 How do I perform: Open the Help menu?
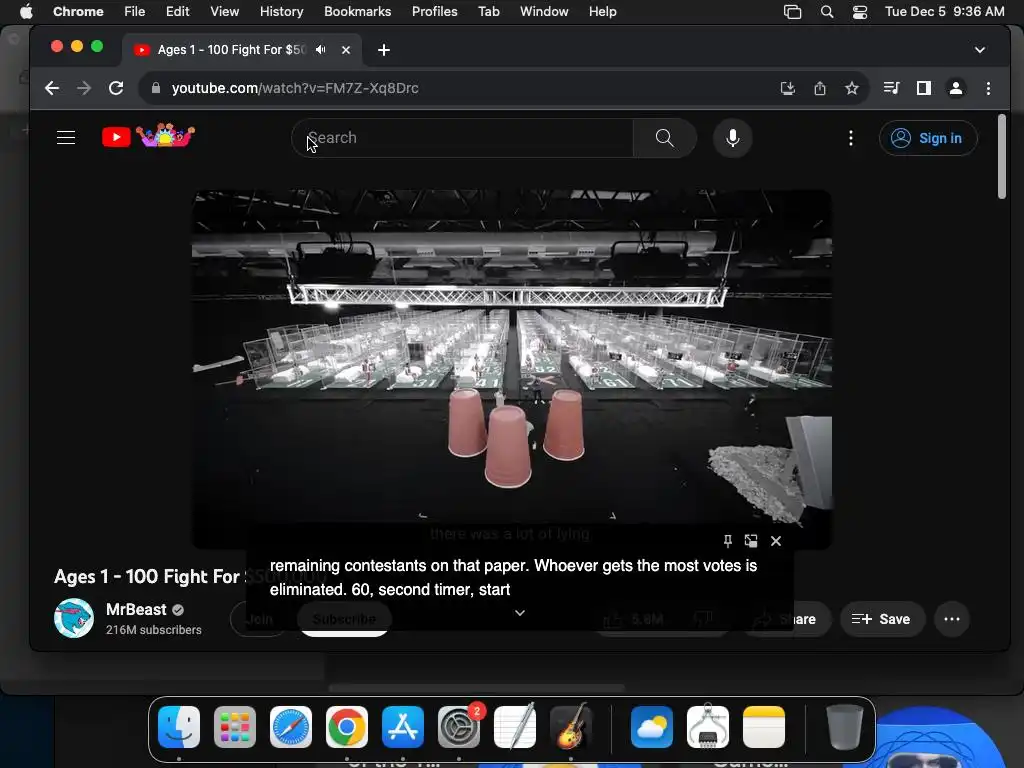(602, 12)
